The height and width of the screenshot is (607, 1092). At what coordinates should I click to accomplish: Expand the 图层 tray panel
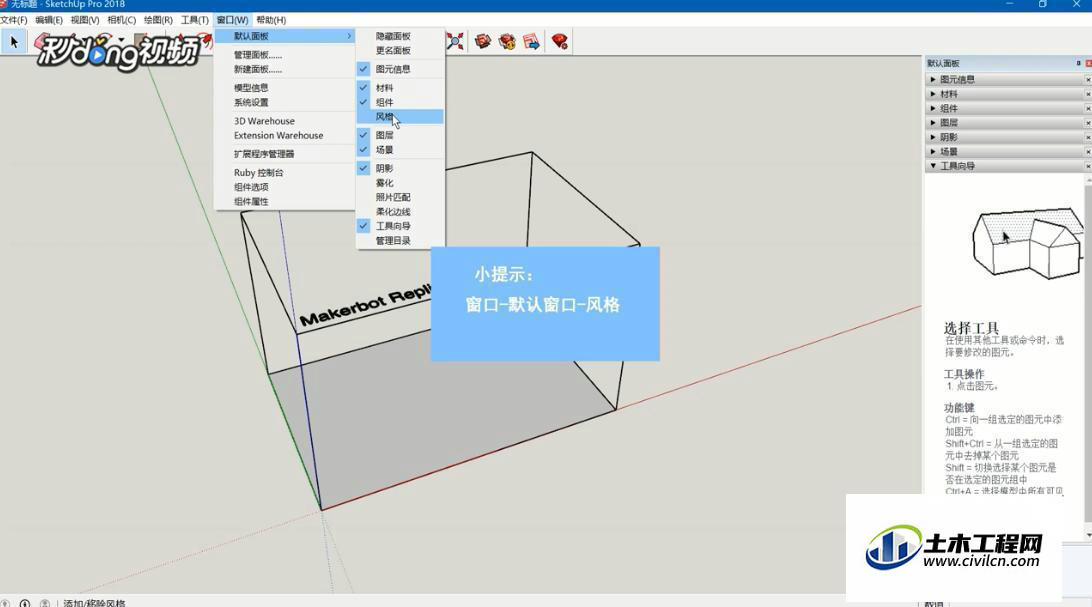(x=933, y=123)
